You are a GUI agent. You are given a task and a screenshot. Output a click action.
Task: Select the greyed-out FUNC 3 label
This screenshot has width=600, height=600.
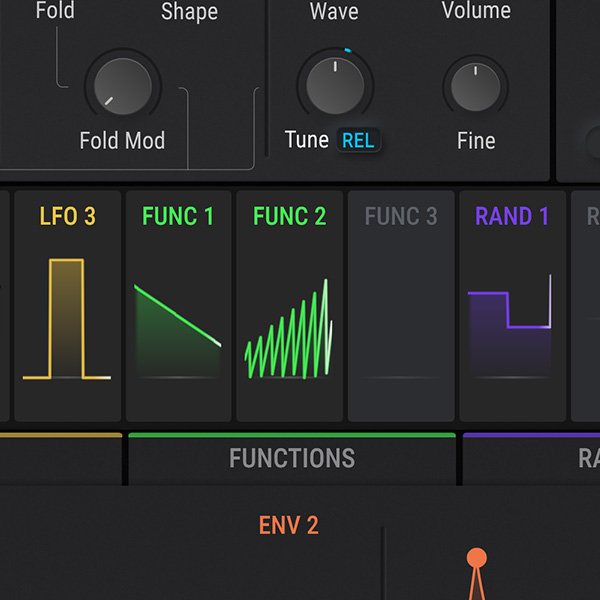tap(400, 216)
